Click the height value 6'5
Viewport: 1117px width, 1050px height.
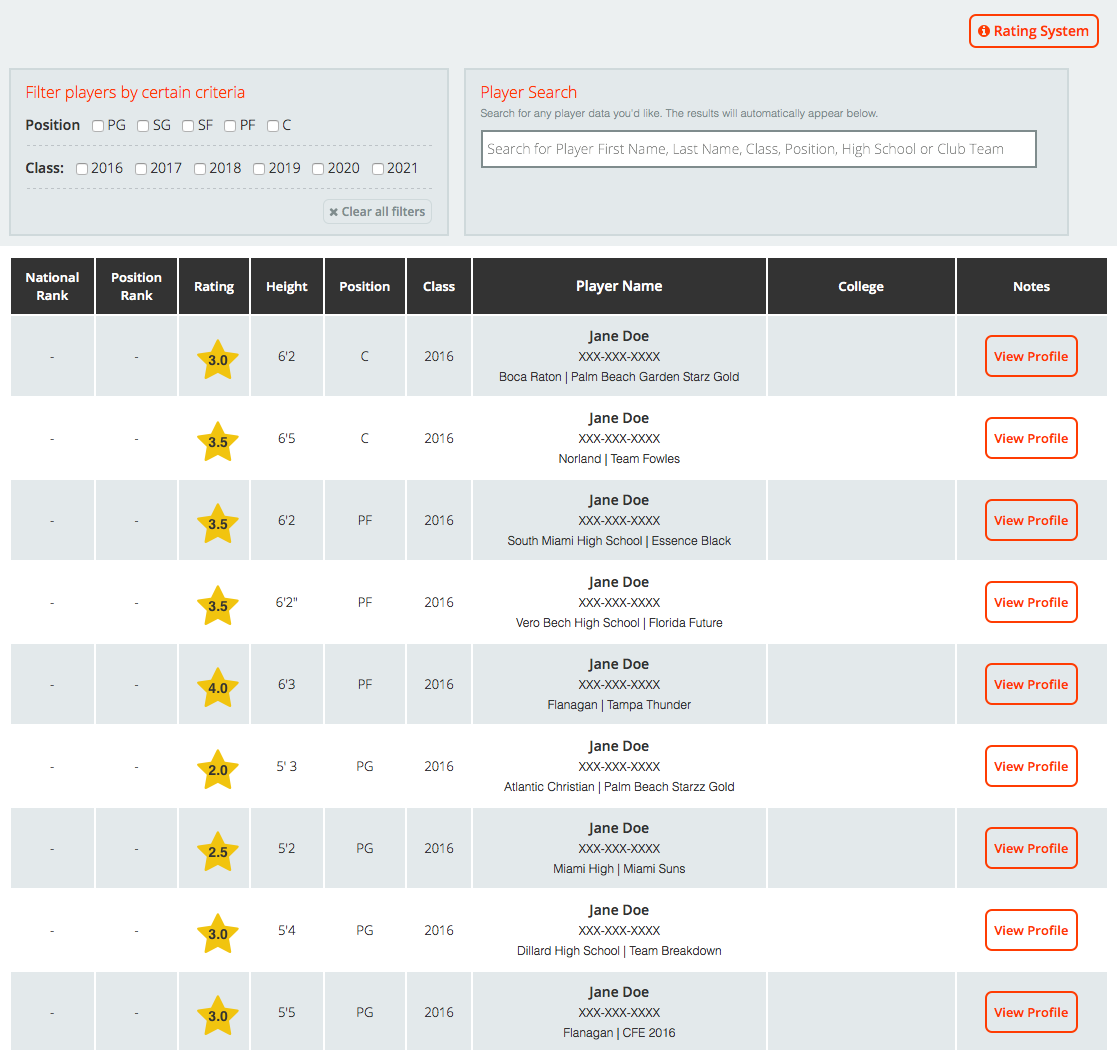point(286,438)
